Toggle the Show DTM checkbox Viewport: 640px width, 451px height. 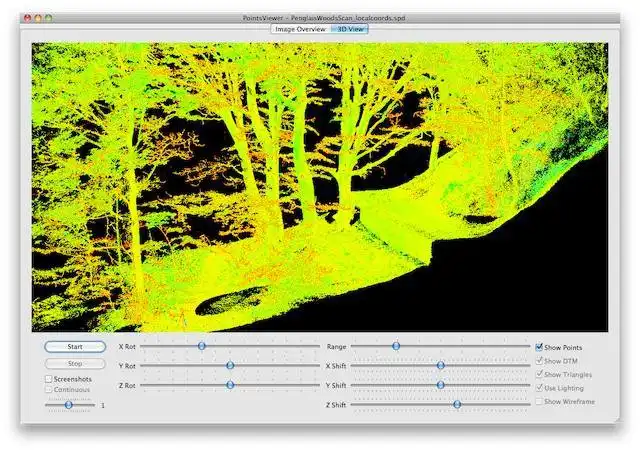point(539,361)
